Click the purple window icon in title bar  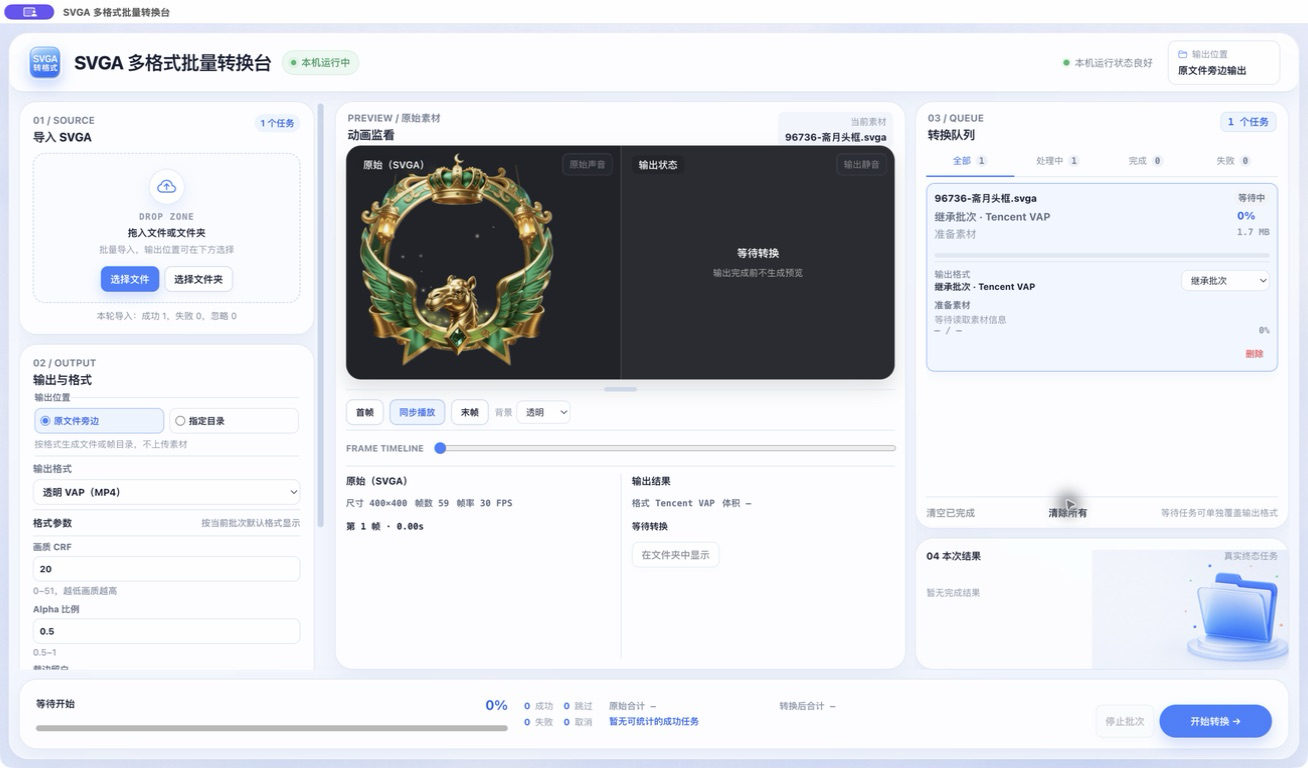pyautogui.click(x=30, y=12)
